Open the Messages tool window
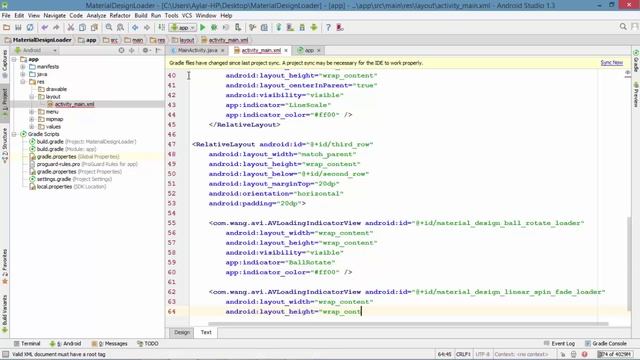Image resolution: width=640 pixels, height=360 pixels. pyautogui.click(x=109, y=344)
